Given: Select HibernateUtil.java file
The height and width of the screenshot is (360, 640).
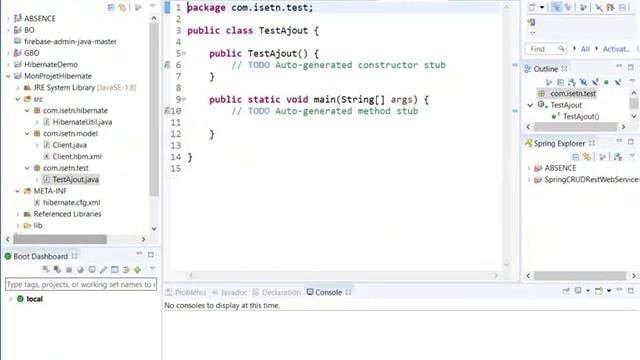Looking at the screenshot, I should [82, 122].
